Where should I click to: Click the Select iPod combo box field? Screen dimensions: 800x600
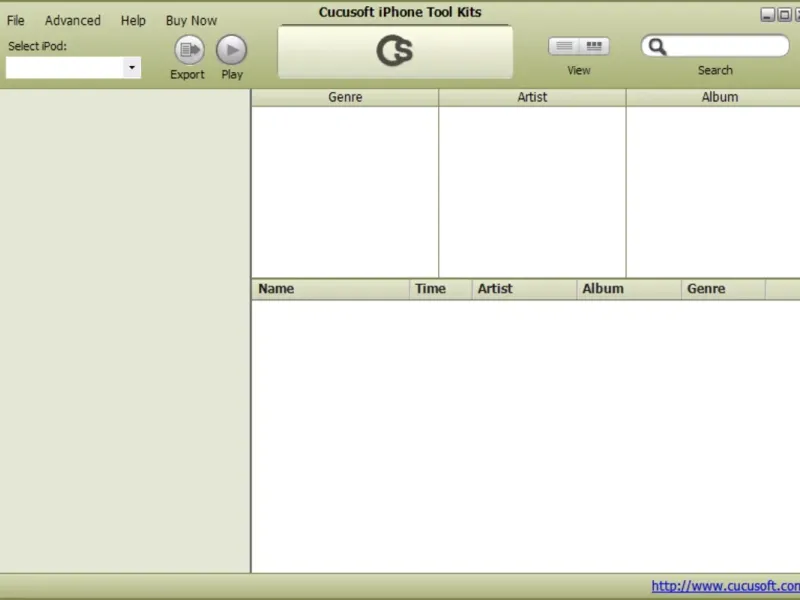(x=73, y=67)
